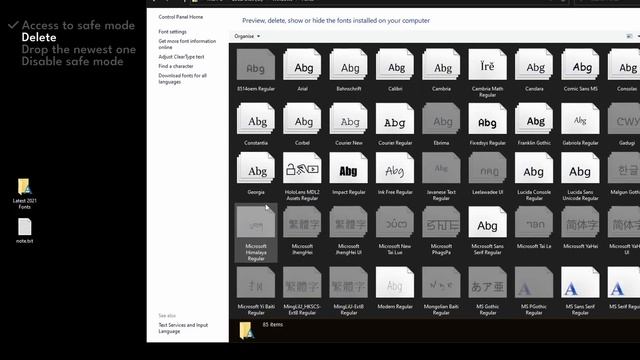Select the Calibri font icon
This screenshot has width=640, height=360.
point(395,64)
